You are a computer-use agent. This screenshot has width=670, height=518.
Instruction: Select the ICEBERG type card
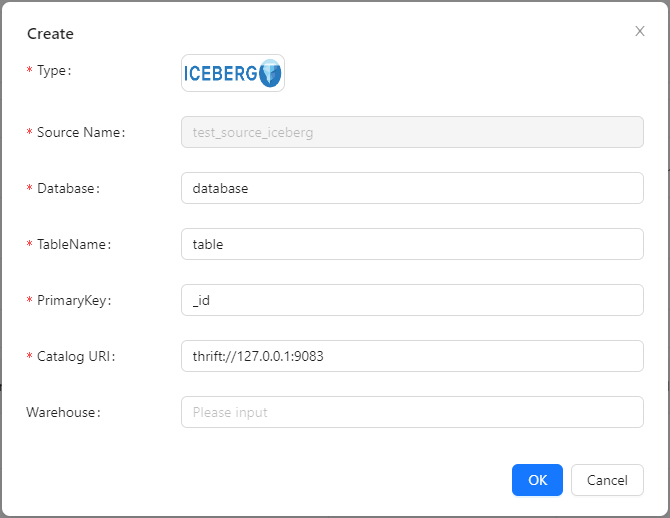pos(232,73)
